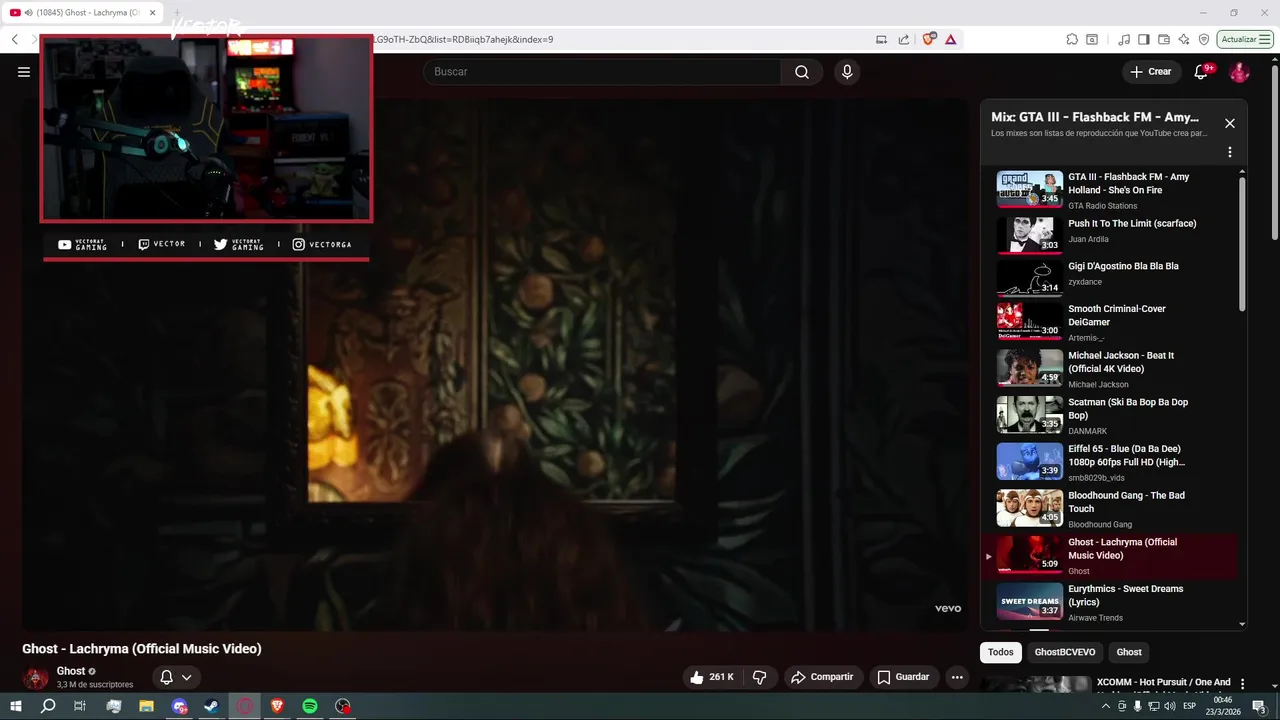
Task: Open the notification dropdown beside channel bell
Action: pyautogui.click(x=186, y=678)
